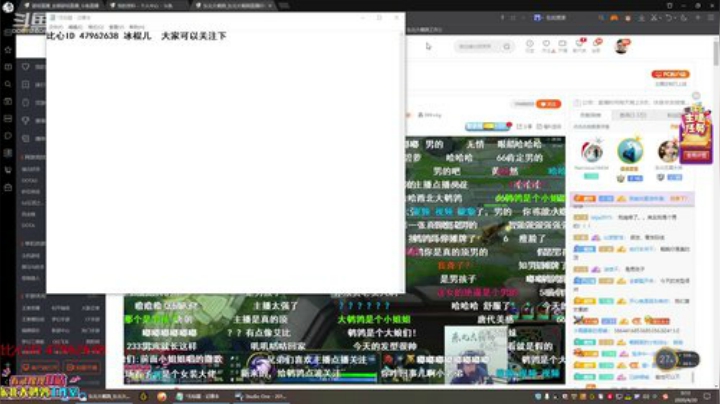
Task: Open a new browser tab with plus button
Action: 284,6
